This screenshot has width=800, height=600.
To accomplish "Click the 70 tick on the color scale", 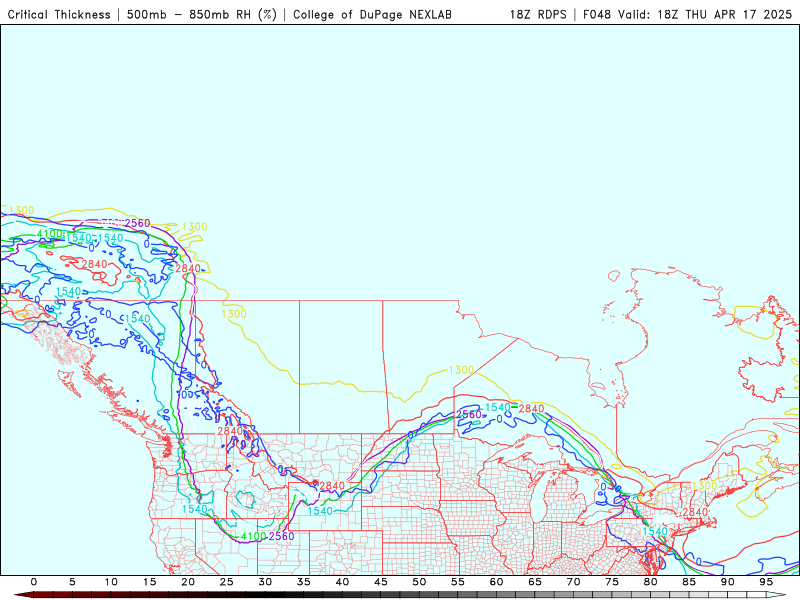I will pyautogui.click(x=573, y=582).
